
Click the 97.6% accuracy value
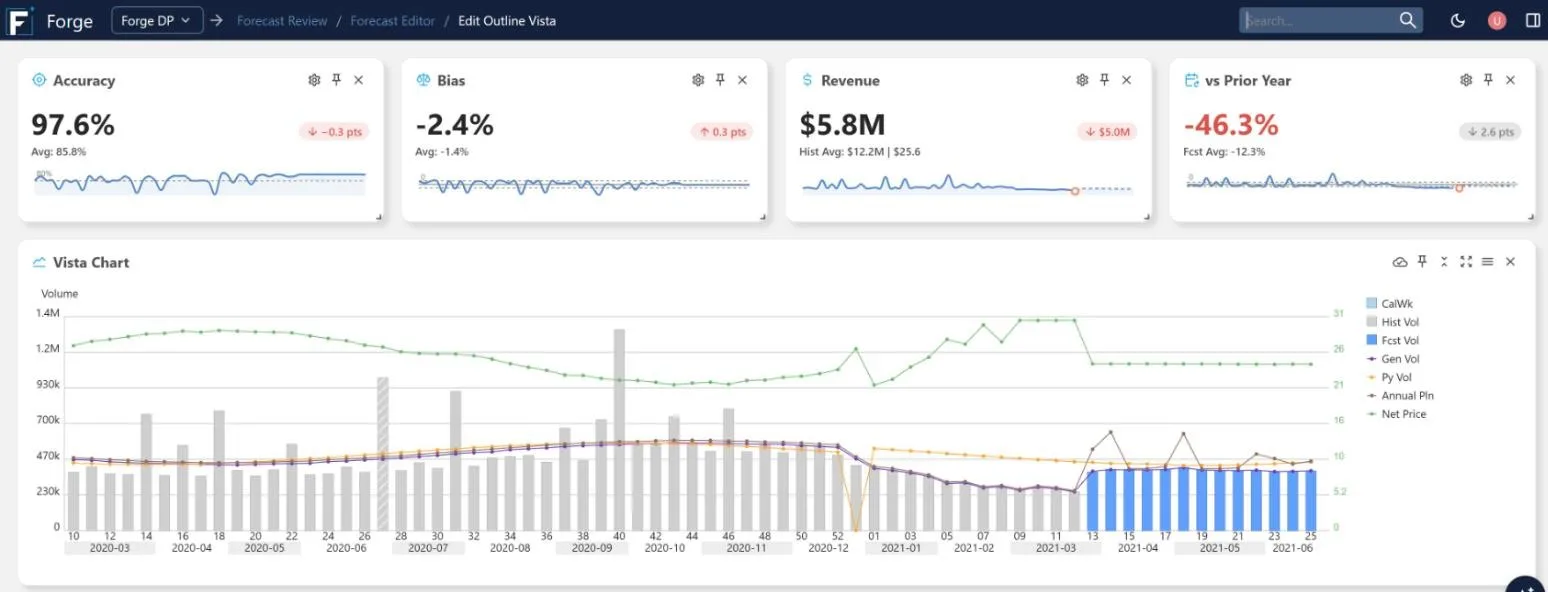[73, 125]
